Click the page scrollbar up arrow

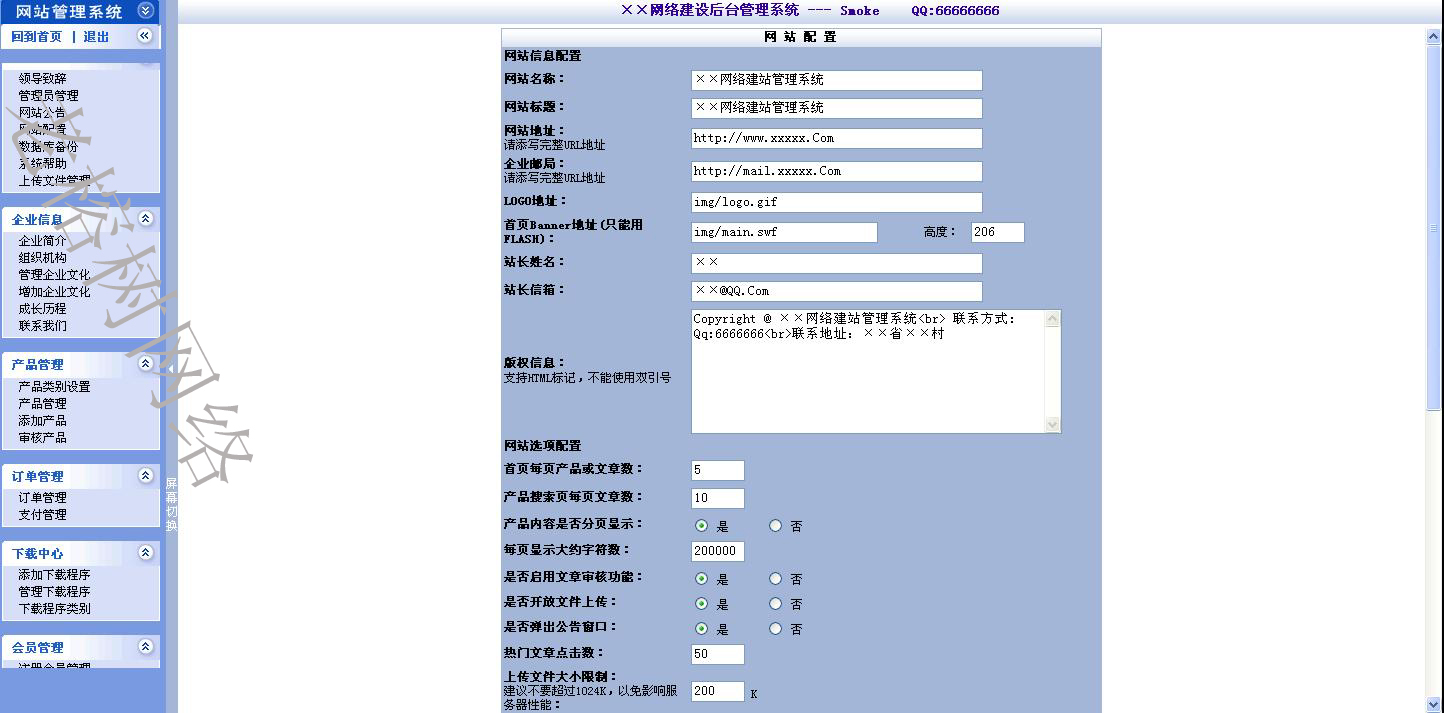(1434, 37)
